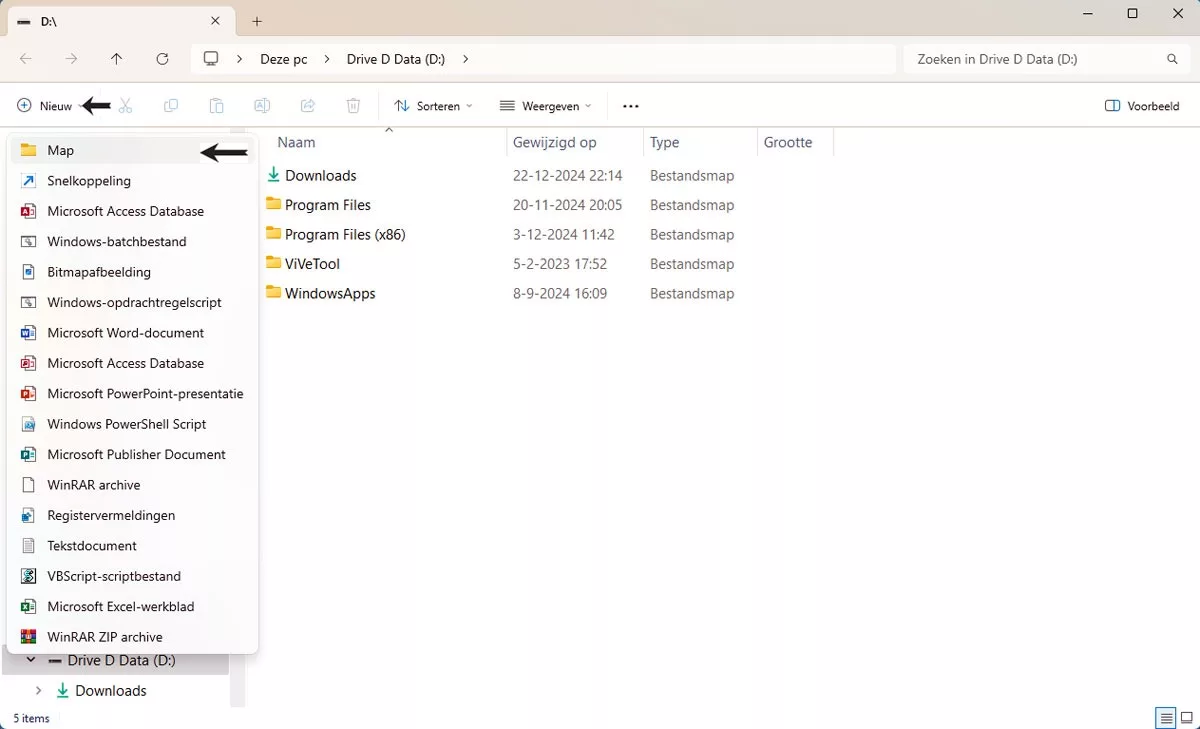Choose Registervermeldingen menu entry

point(132,515)
